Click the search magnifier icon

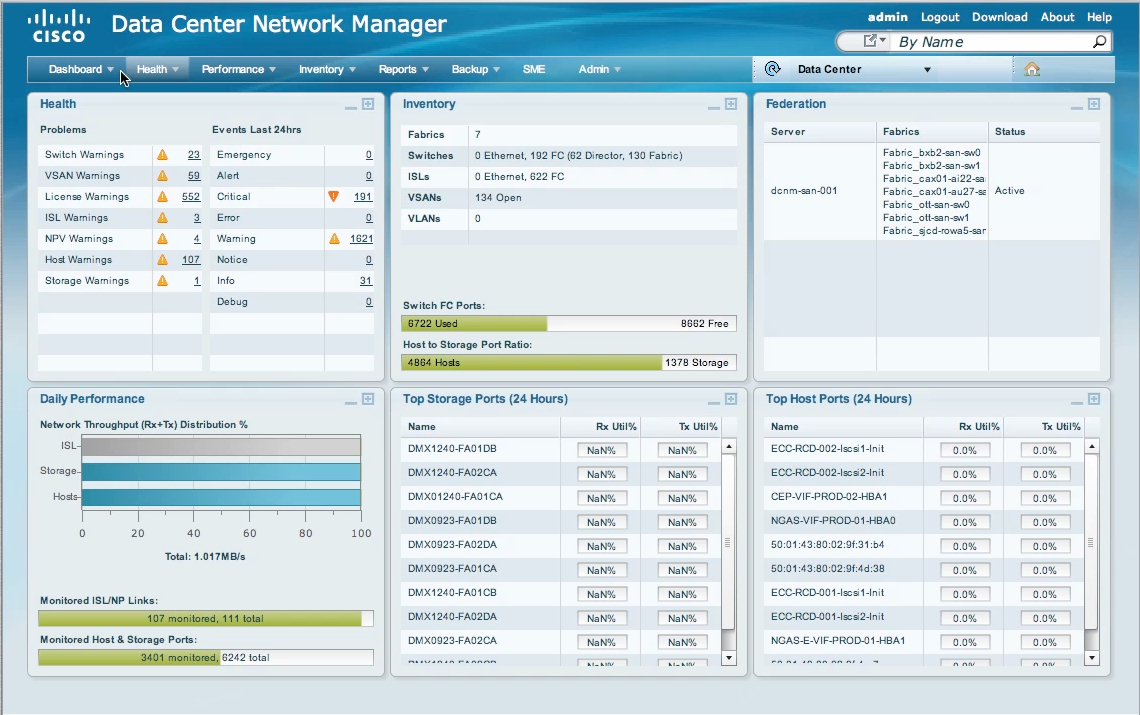[x=1099, y=41]
